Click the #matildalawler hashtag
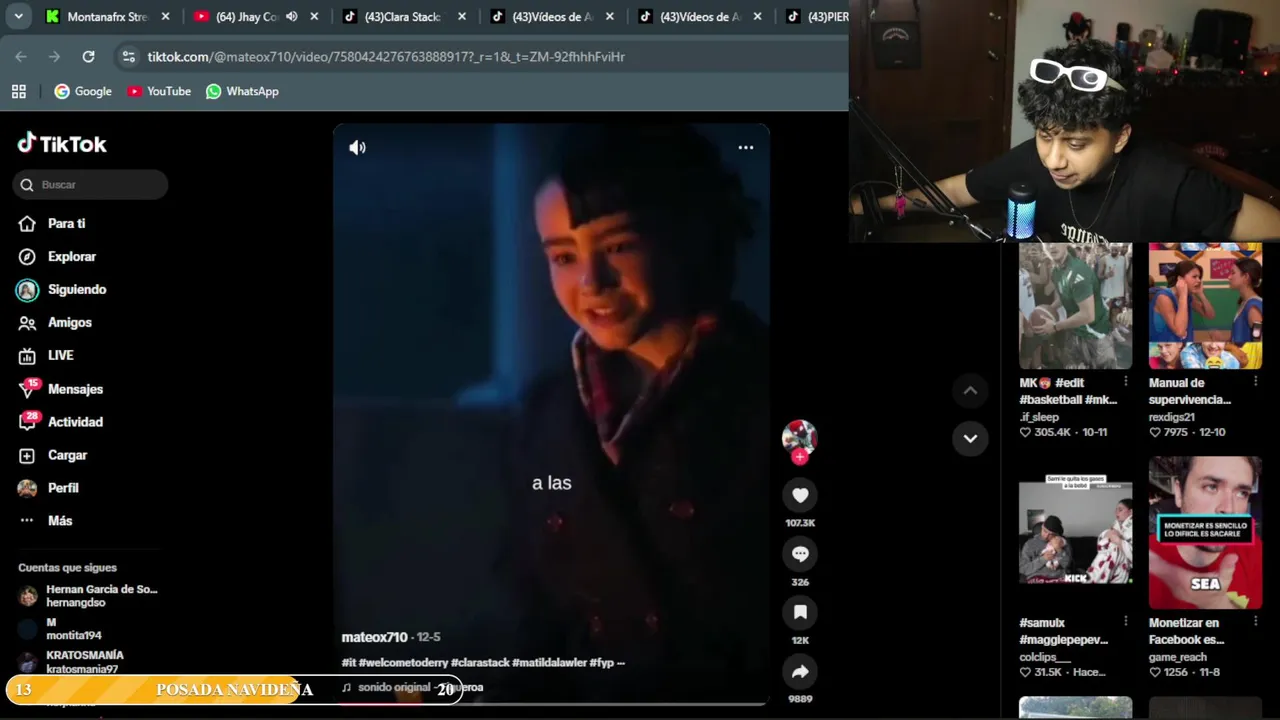The image size is (1280, 720). [549, 662]
